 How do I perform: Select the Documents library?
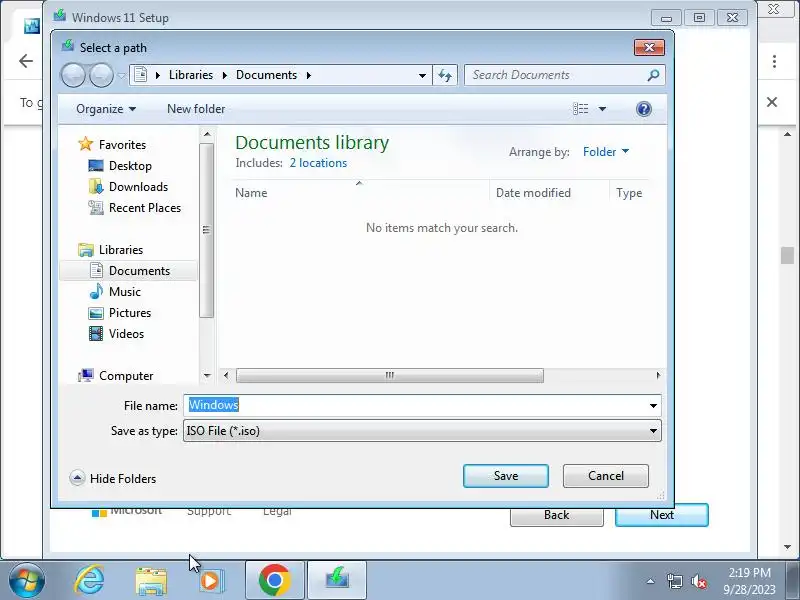coord(129,270)
